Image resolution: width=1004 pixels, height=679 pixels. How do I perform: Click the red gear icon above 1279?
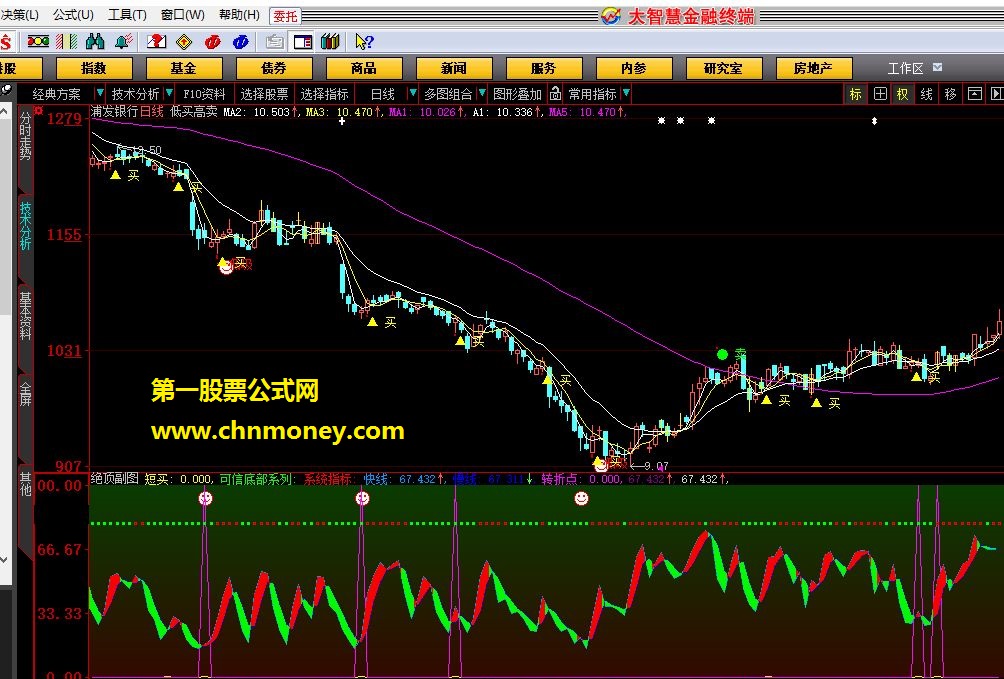[38, 111]
